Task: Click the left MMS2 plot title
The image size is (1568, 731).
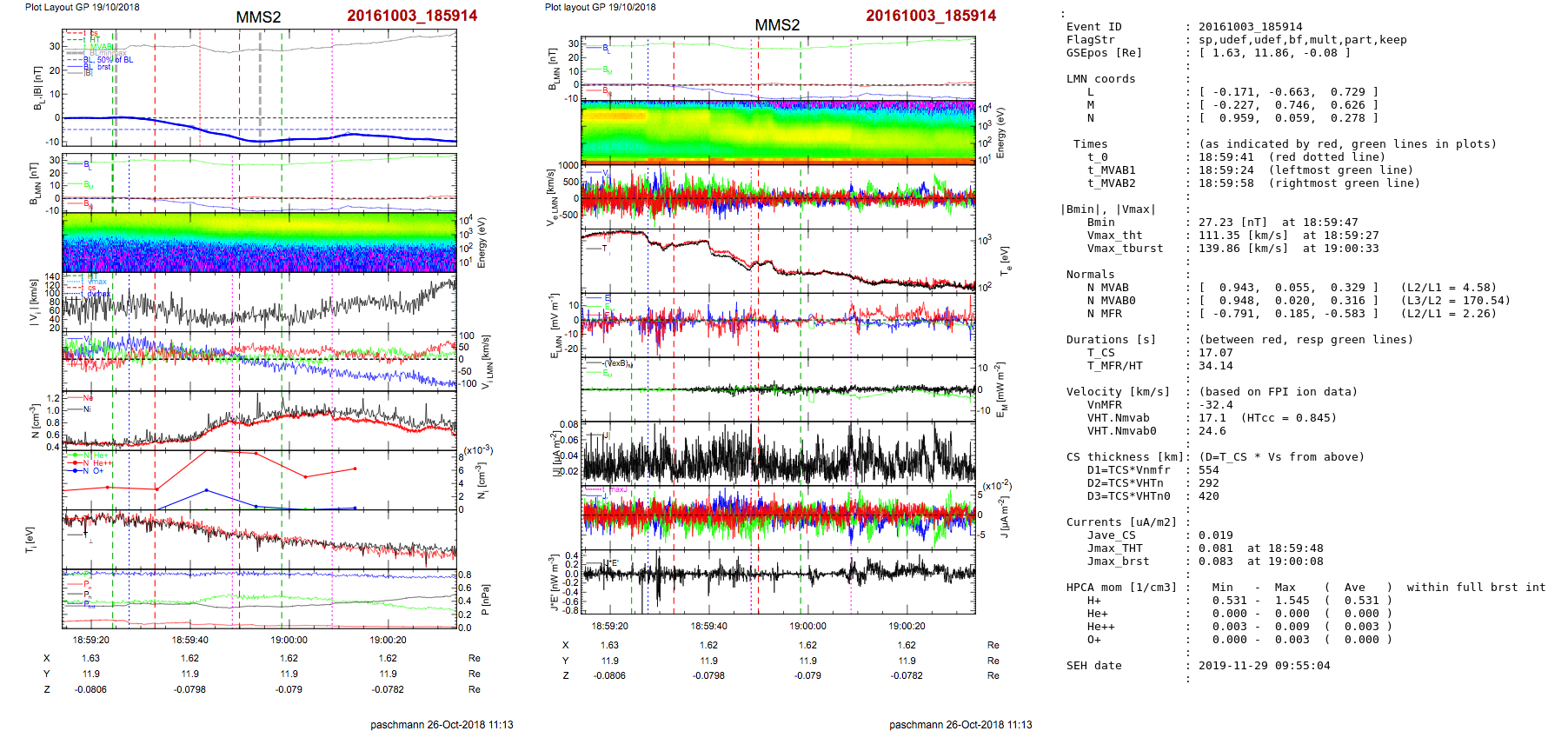Action: pyautogui.click(x=258, y=17)
